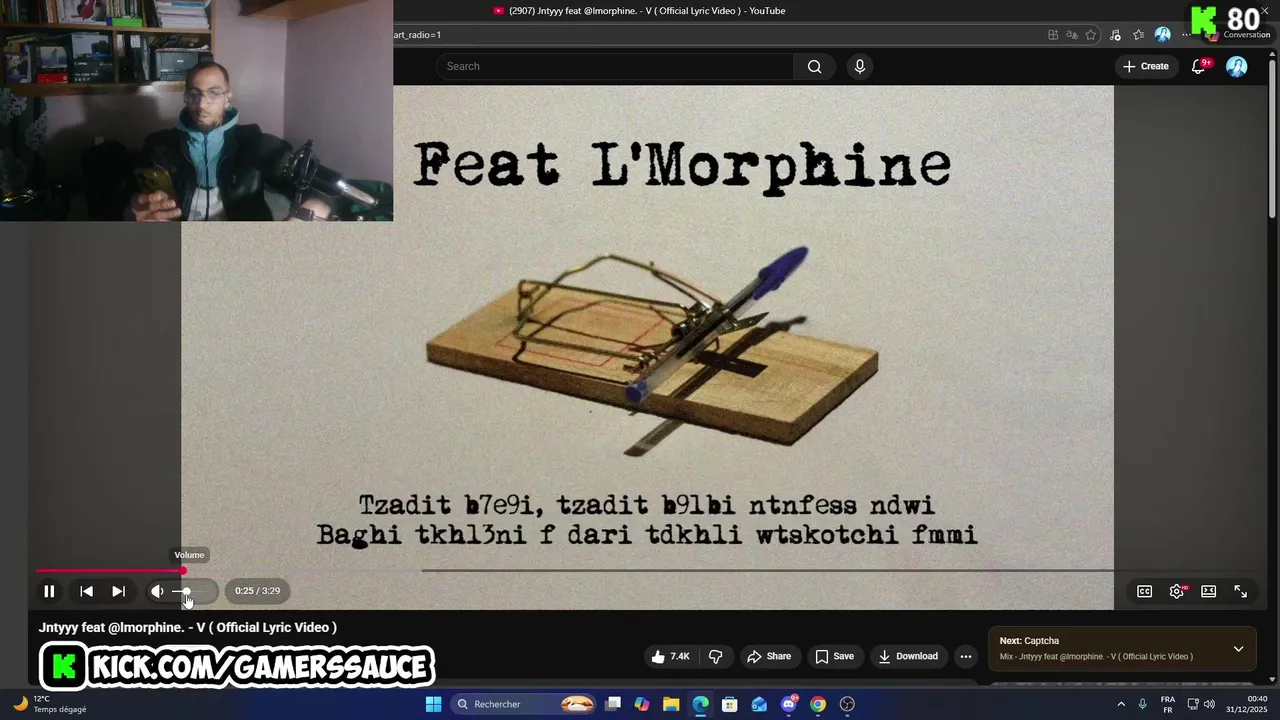
Task: Click the 0:25 / 3:29 time display
Action: click(x=257, y=591)
